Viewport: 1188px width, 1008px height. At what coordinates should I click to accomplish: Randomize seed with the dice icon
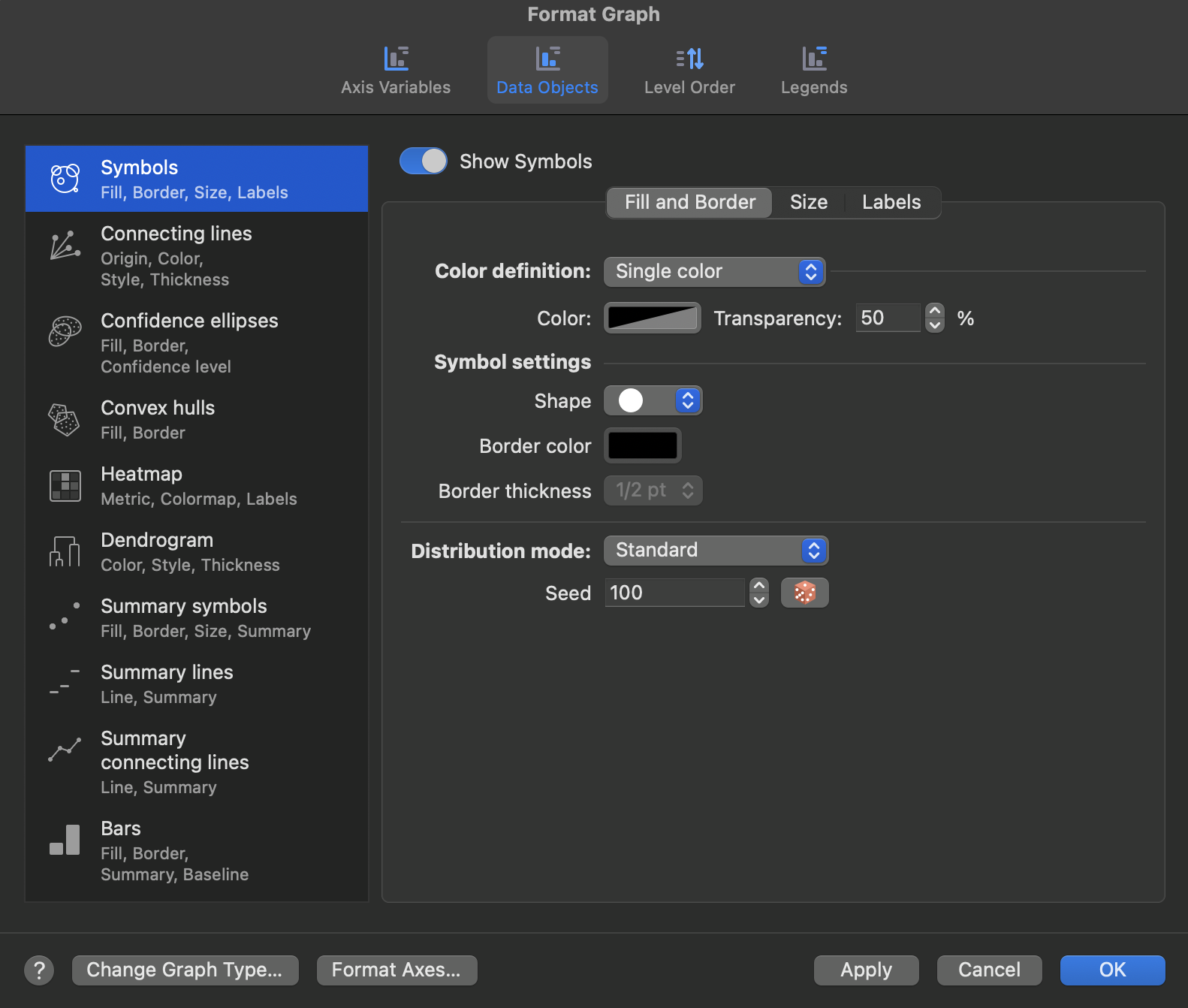[x=805, y=593]
